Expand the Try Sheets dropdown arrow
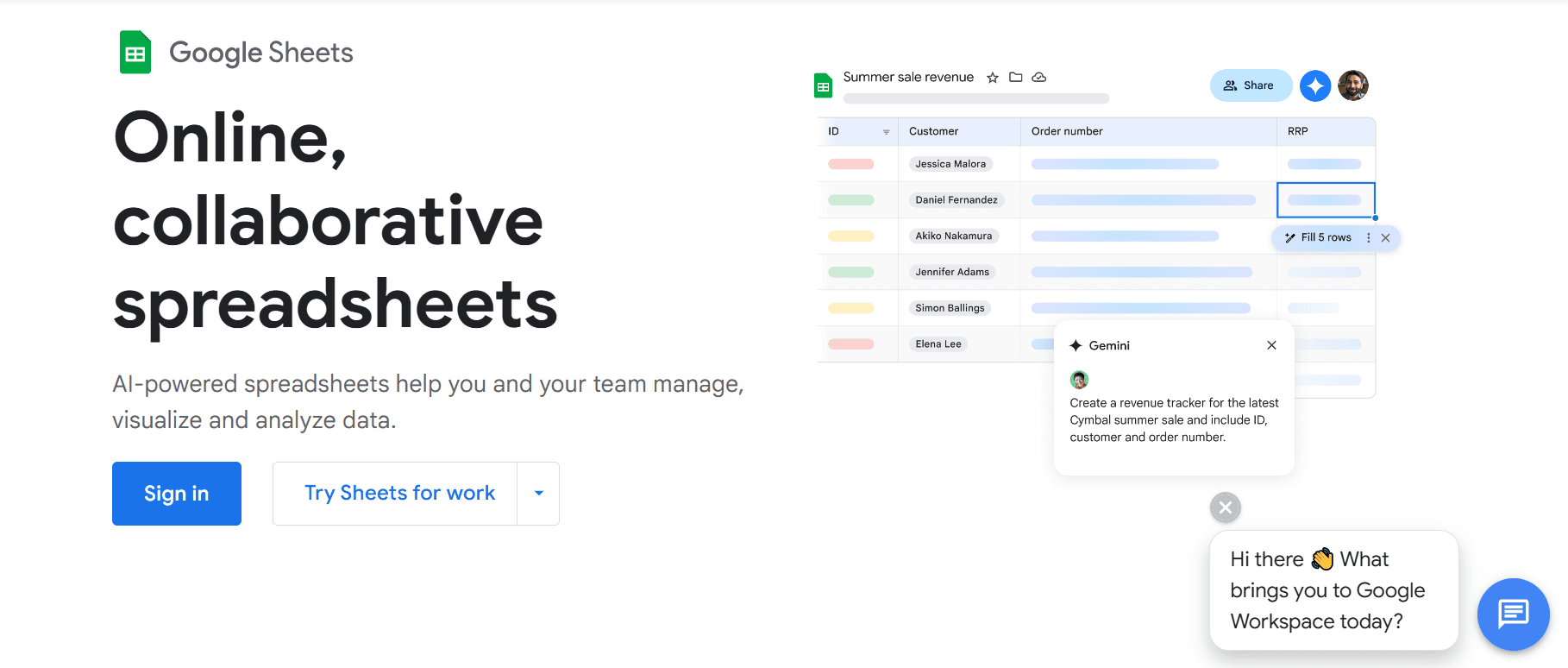Image resolution: width=1568 pixels, height=668 pixels. point(539,494)
